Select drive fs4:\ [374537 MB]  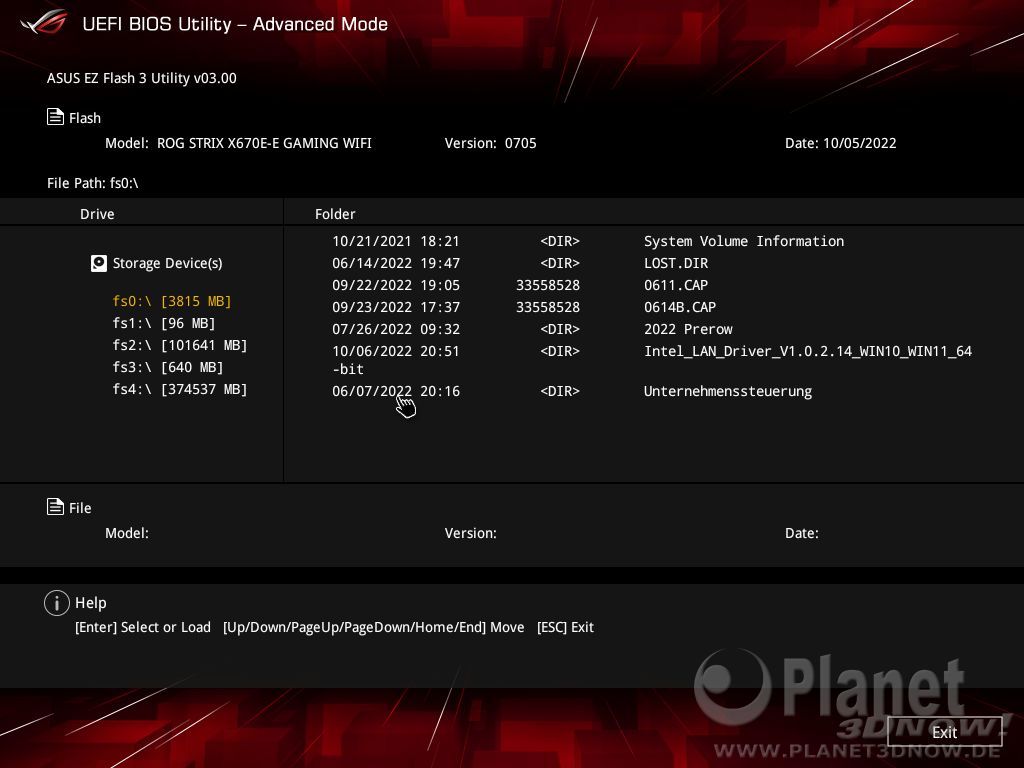point(180,389)
